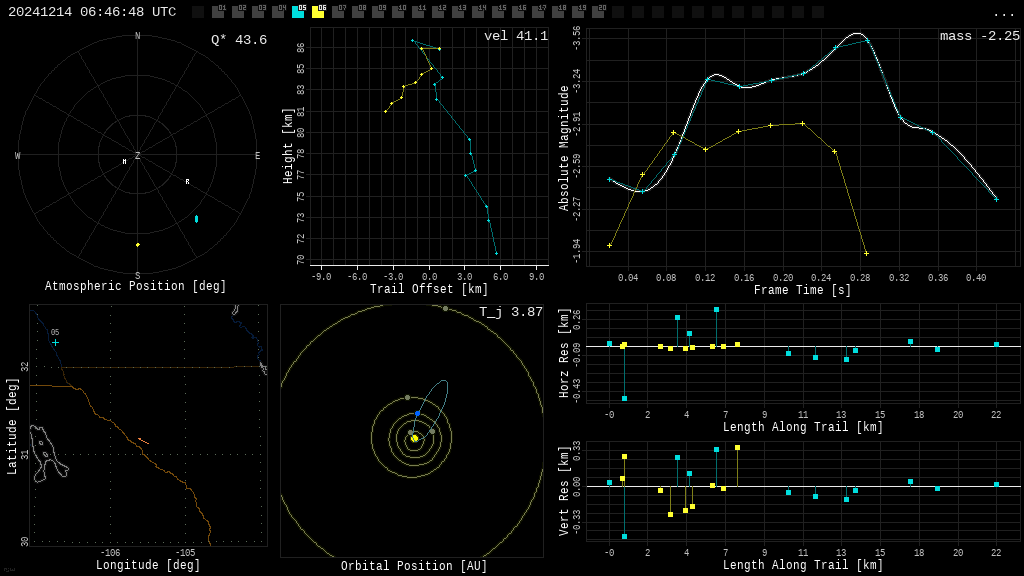This screenshot has height=576, width=1024.
Task: Select station 20 box in the top strip
Action: coord(598,12)
